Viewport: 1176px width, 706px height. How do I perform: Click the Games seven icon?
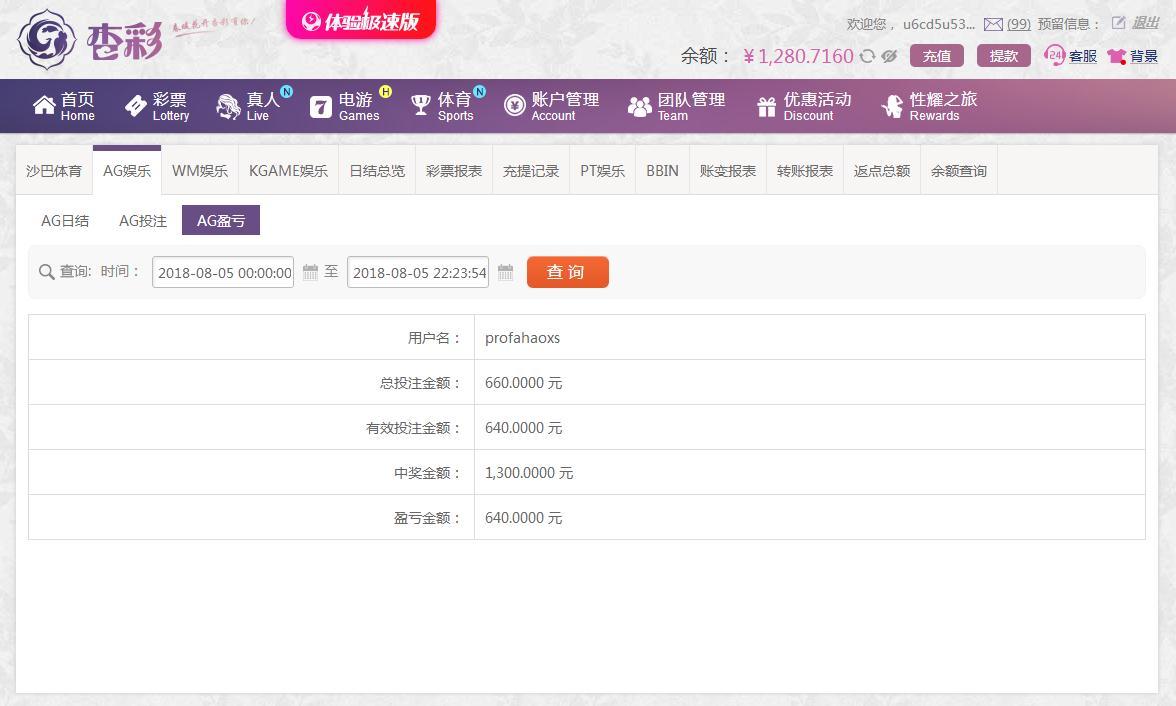(320, 107)
